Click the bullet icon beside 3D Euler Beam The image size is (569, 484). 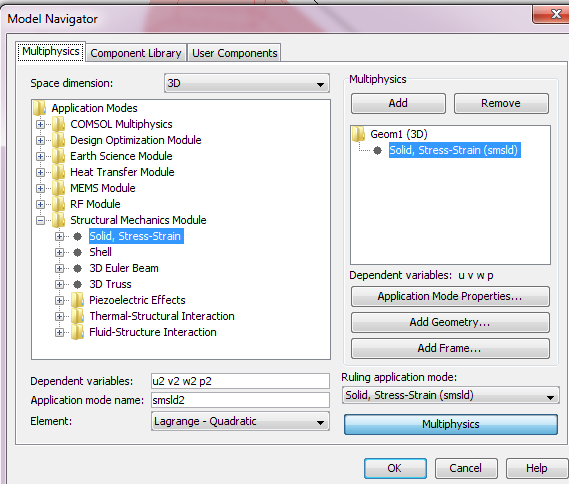pyautogui.click(x=77, y=268)
